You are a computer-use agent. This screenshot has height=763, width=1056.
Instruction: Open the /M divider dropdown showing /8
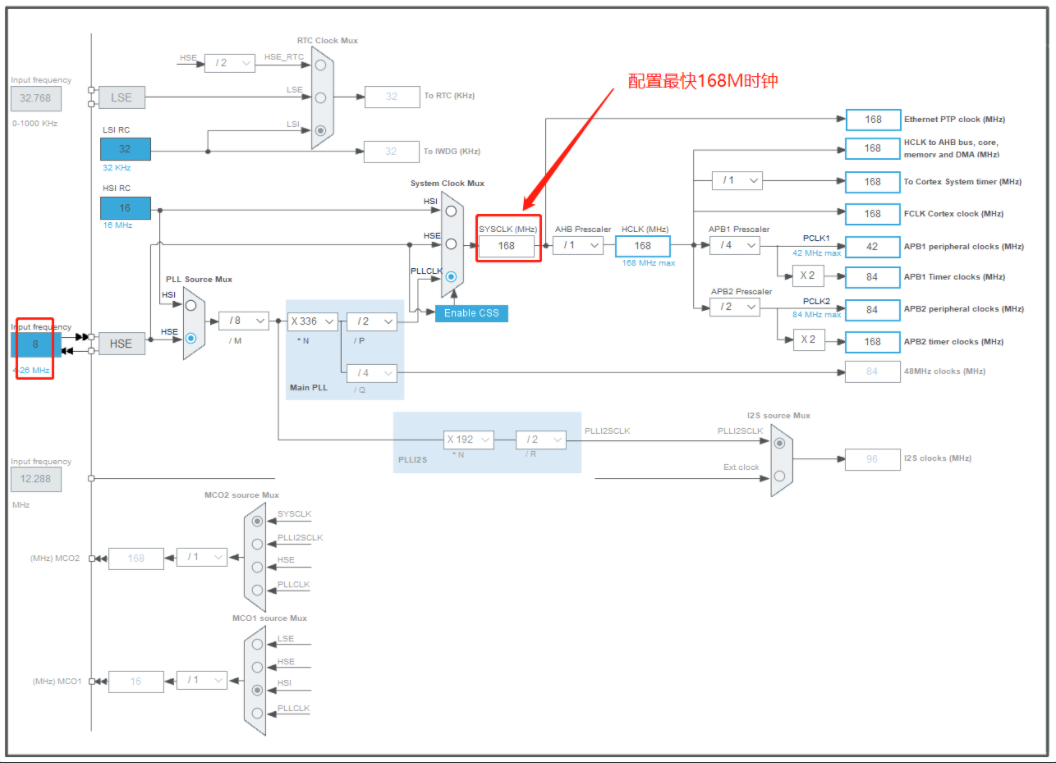click(241, 321)
